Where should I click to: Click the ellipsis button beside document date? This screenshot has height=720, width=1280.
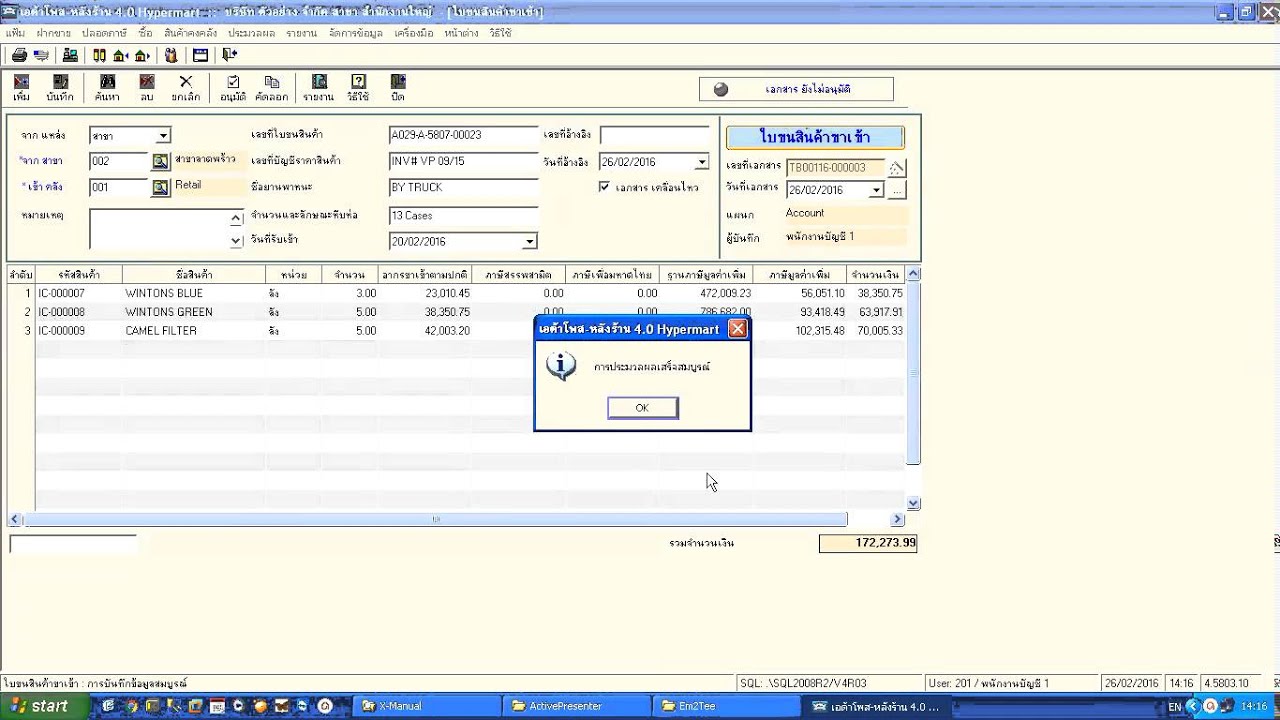coord(897,190)
